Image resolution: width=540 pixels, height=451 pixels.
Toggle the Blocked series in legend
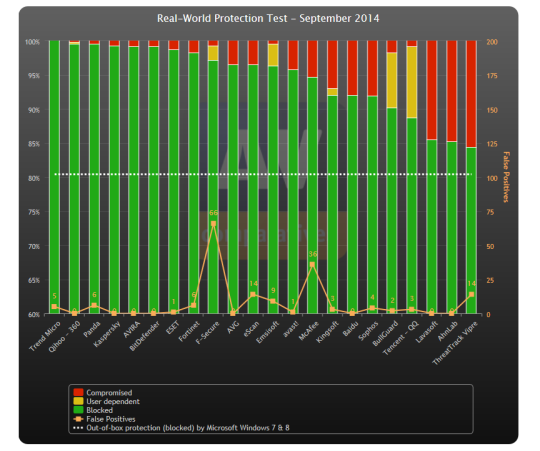(x=93, y=410)
